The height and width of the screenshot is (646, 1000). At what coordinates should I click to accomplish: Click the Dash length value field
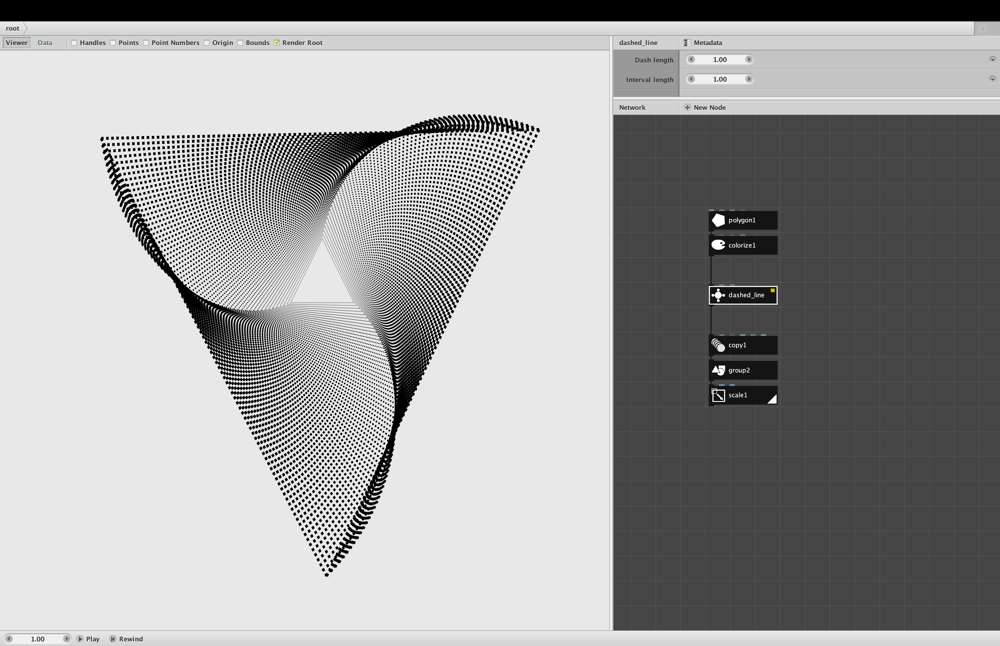coord(720,59)
